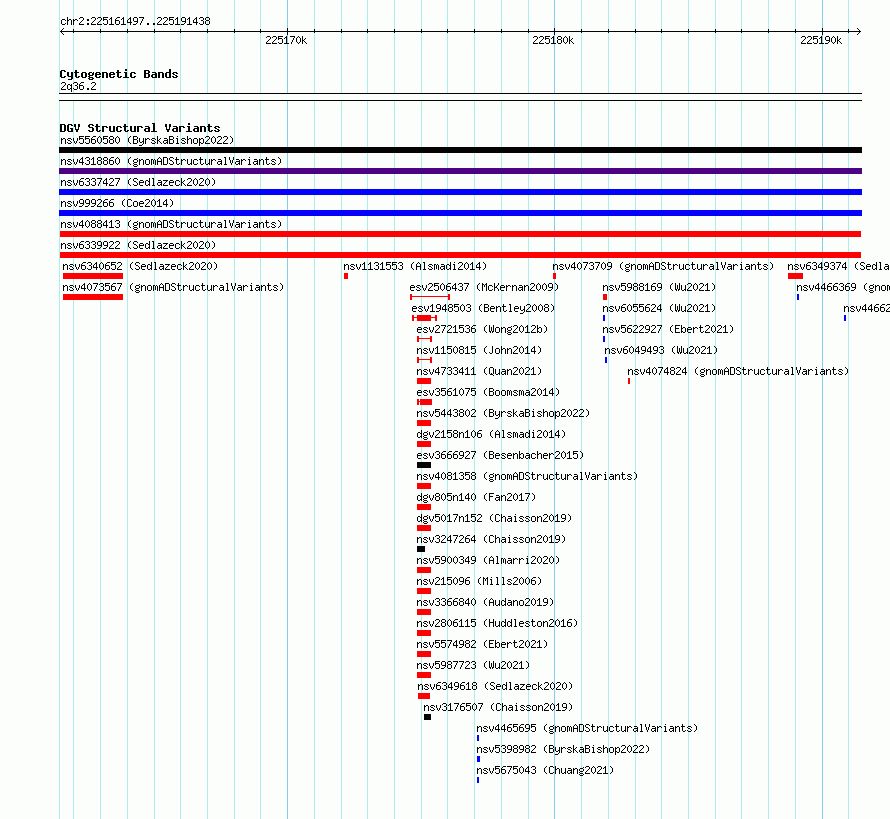Screen dimensions: 890x819
Task: Click the nsv6049493 (Wu2021) label
Action: click(661, 350)
